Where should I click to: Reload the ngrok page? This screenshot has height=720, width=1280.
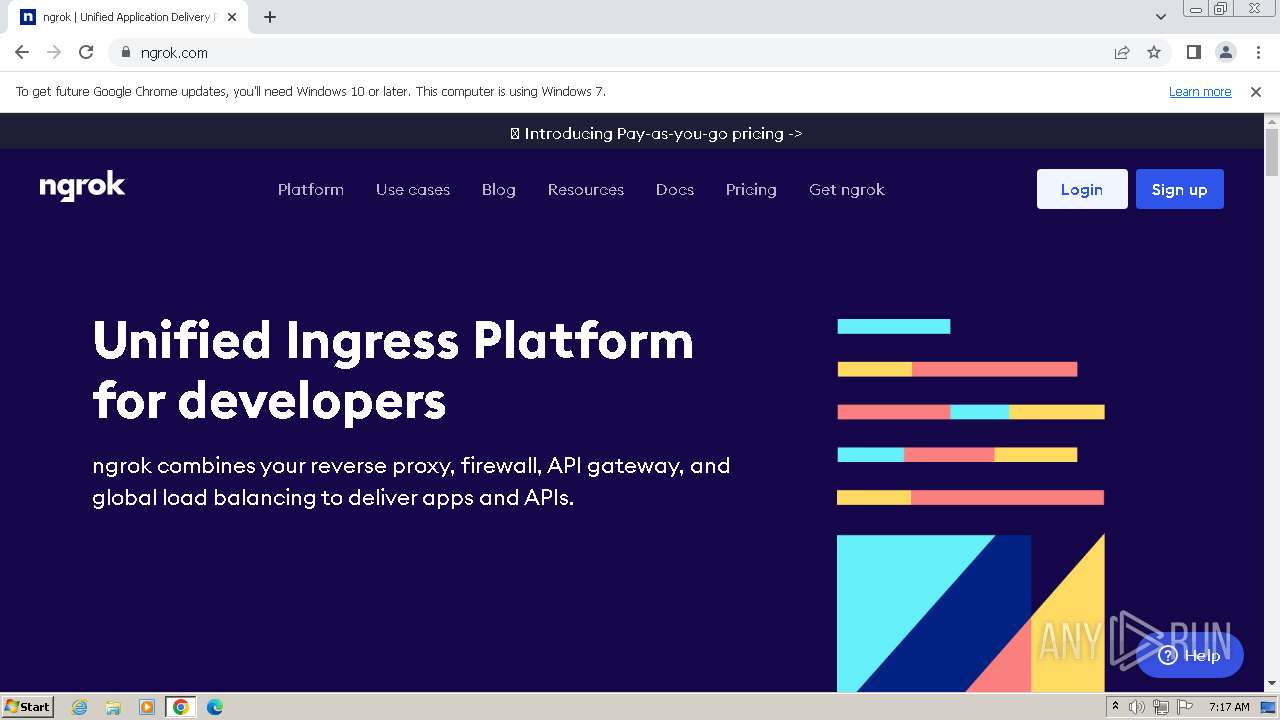pos(86,52)
